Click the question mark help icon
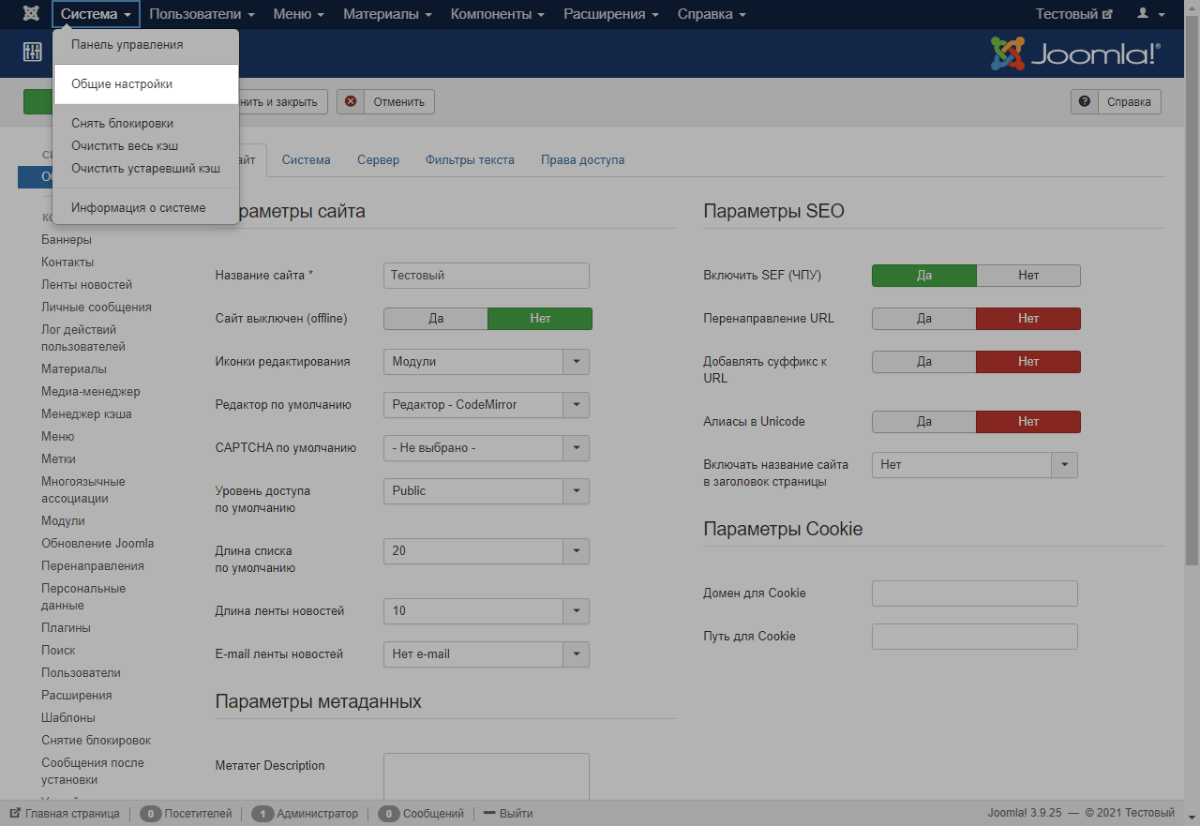The image size is (1200, 826). pos(1084,101)
